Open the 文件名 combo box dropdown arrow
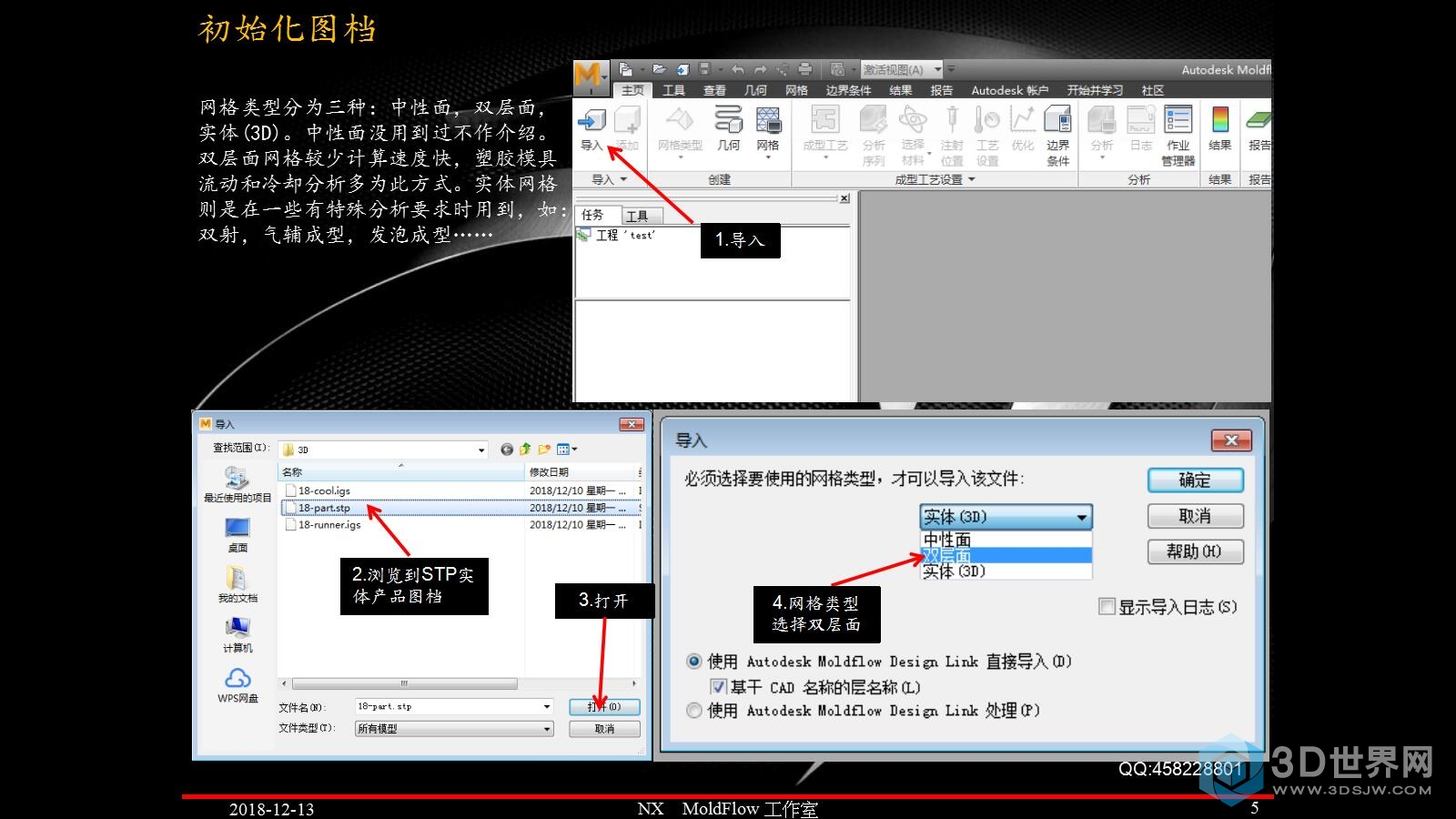 546,706
